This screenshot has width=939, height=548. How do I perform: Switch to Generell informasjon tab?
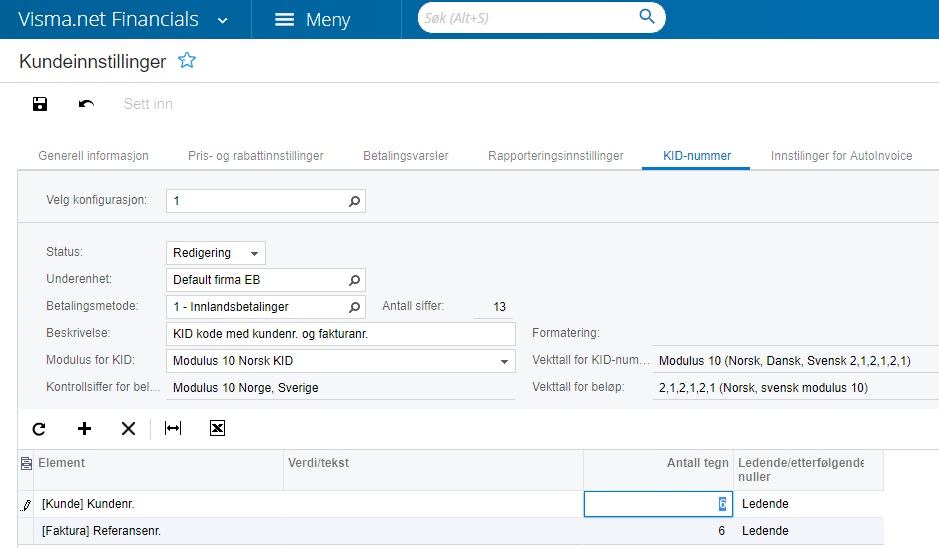click(x=93, y=156)
